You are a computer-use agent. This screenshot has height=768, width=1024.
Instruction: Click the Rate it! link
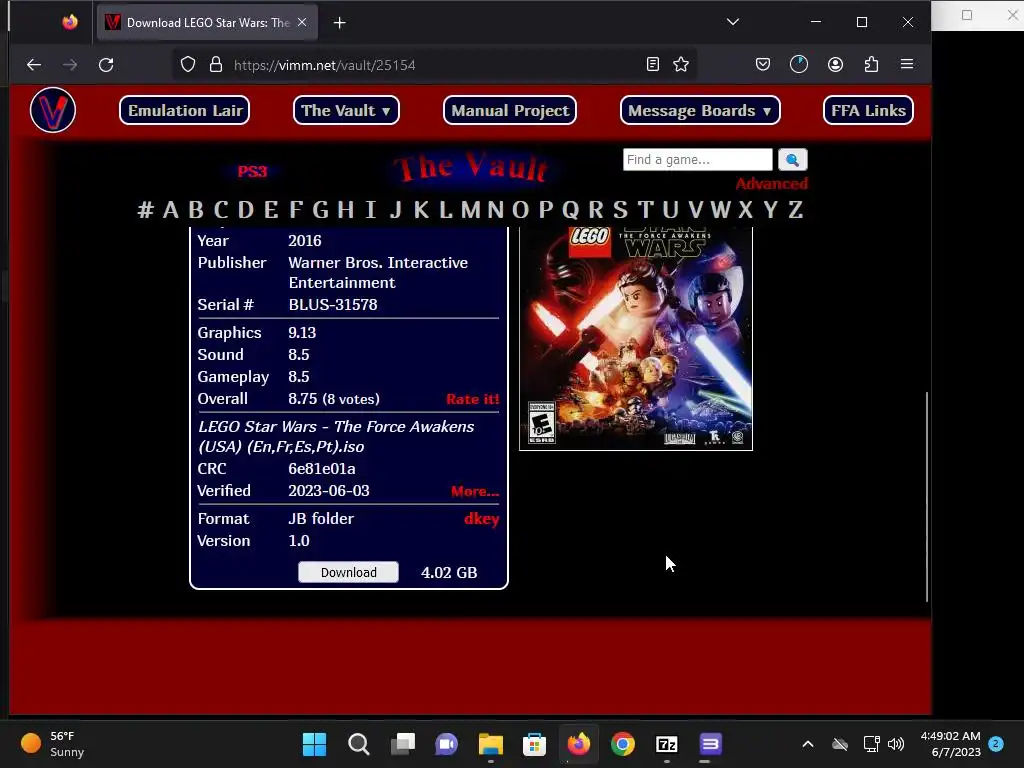(473, 399)
